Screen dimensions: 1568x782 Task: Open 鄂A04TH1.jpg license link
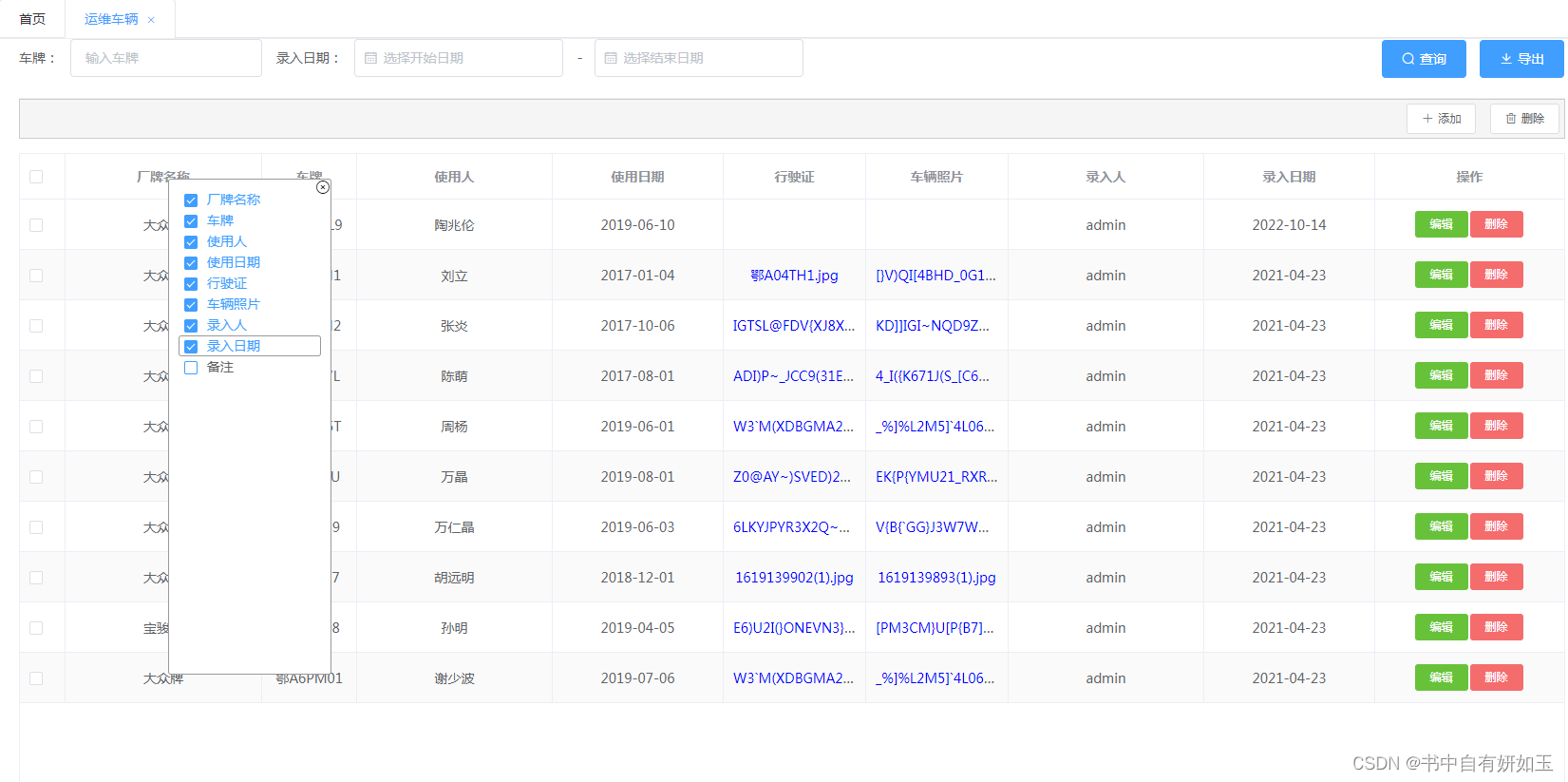(794, 276)
